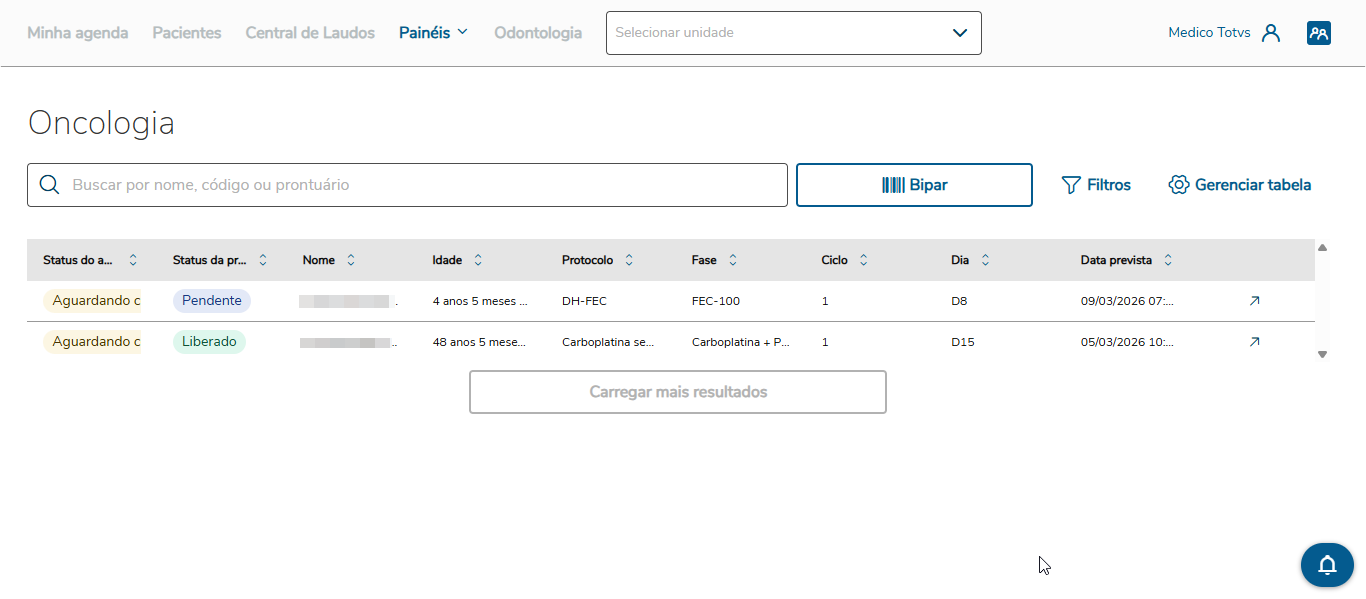Go to Minha agenda

[x=78, y=33]
